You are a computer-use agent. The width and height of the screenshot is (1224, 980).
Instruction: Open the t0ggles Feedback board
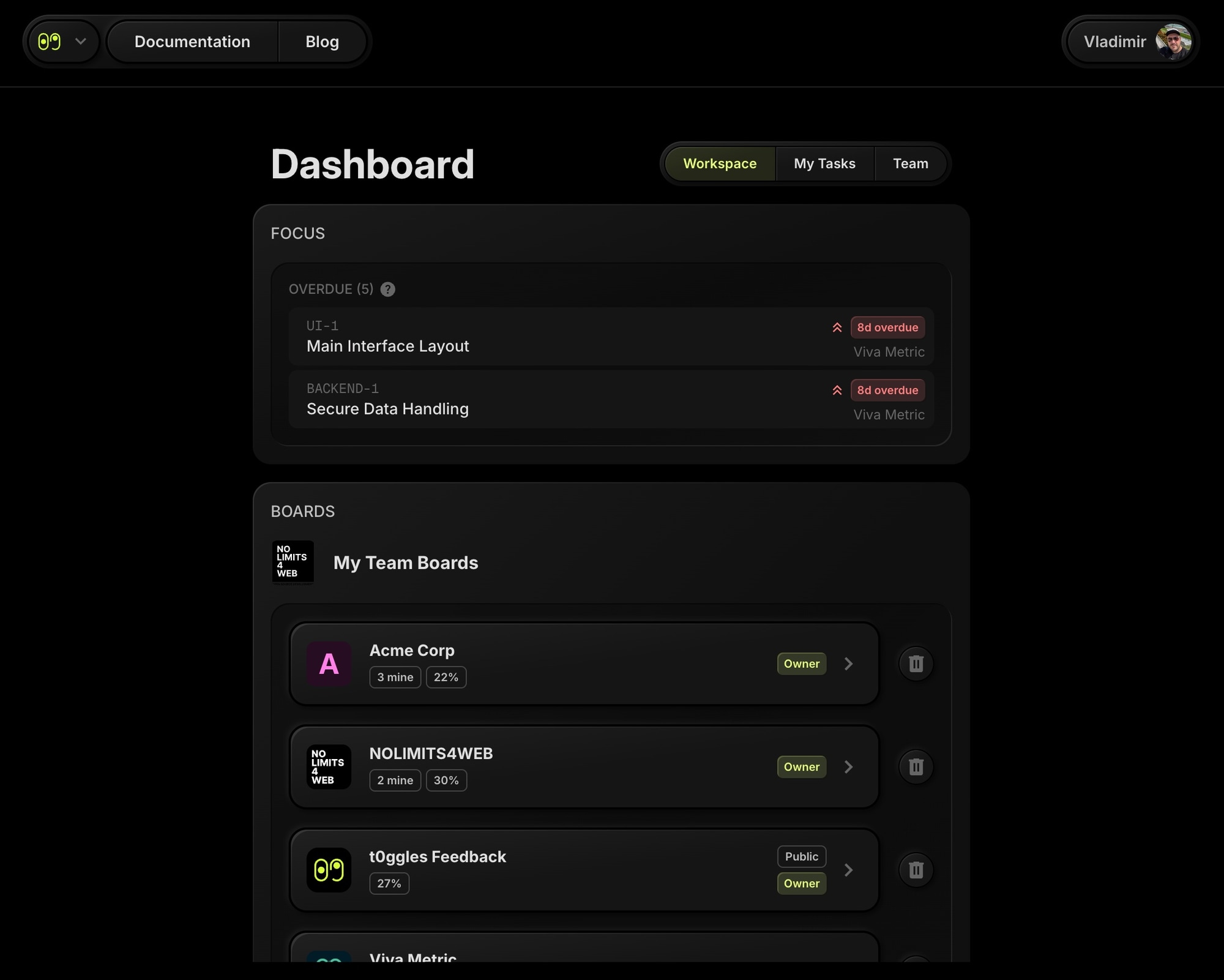pos(584,870)
